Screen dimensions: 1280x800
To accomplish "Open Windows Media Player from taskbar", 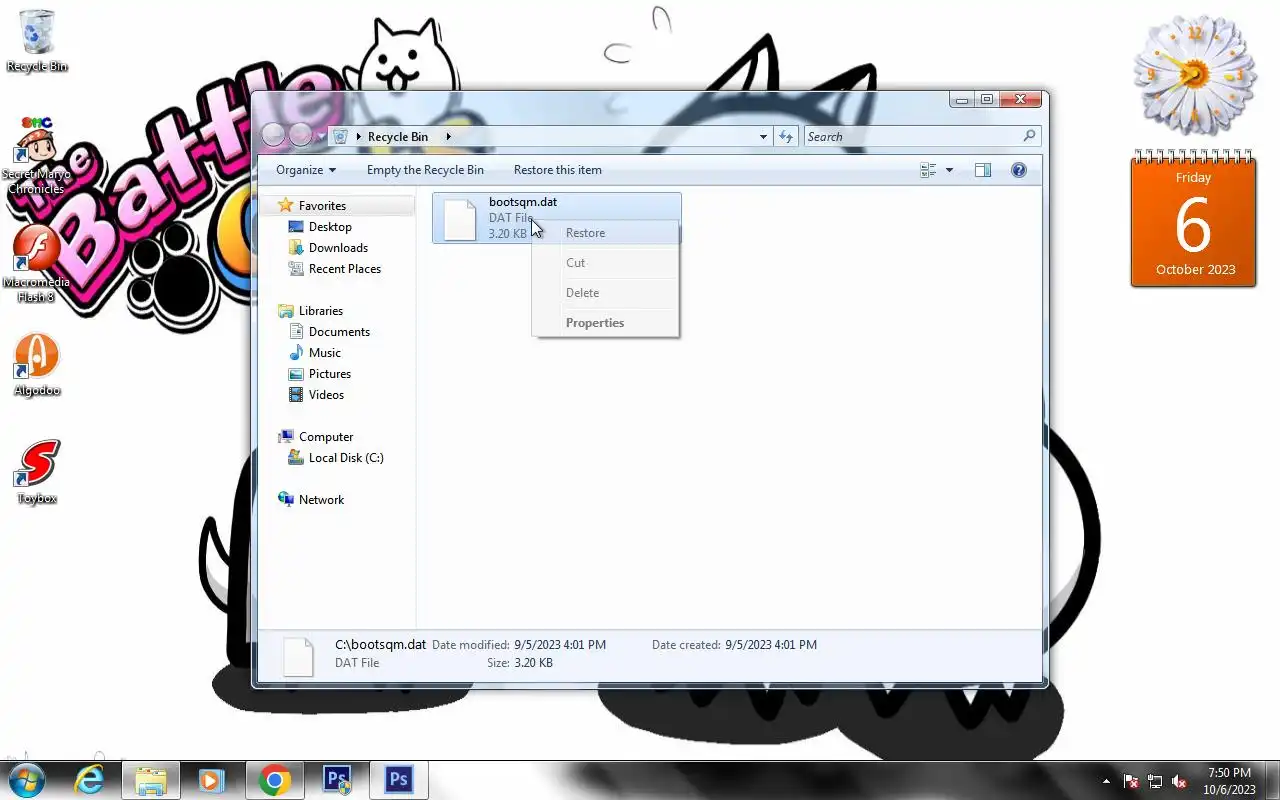I will (x=211, y=780).
